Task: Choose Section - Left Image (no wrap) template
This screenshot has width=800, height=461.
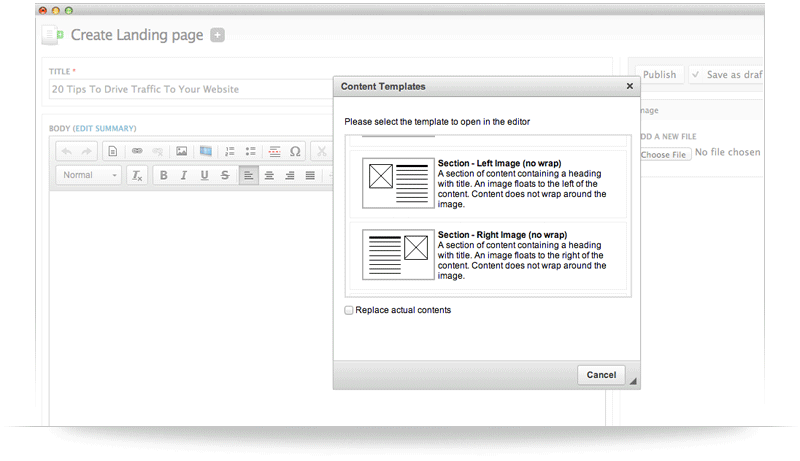Action: click(x=488, y=184)
